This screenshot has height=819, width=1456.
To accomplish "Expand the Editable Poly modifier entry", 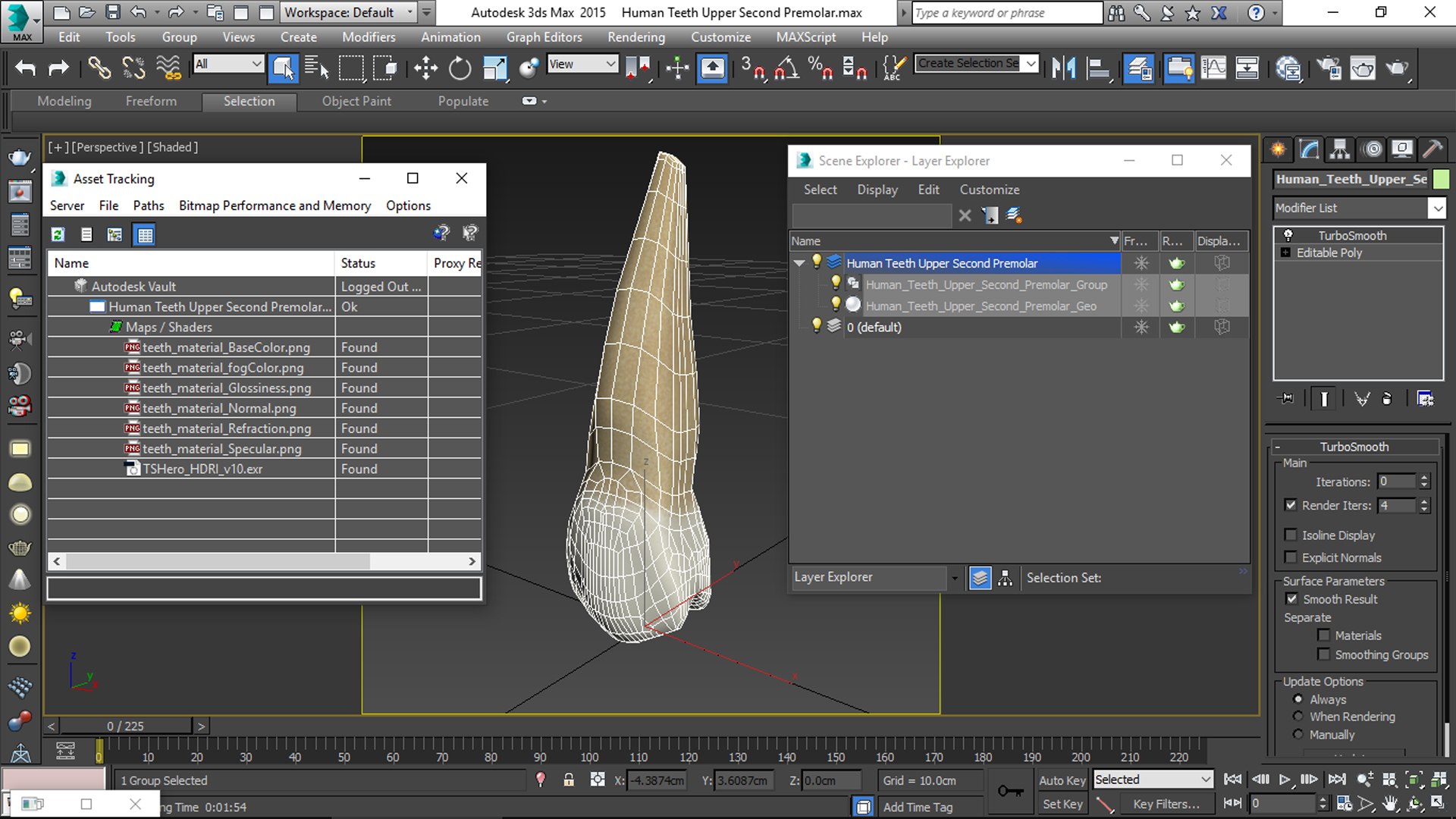I will [x=1285, y=253].
